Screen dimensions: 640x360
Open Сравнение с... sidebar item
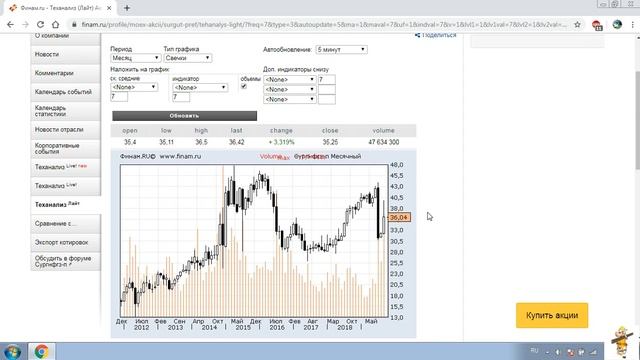(x=65, y=223)
